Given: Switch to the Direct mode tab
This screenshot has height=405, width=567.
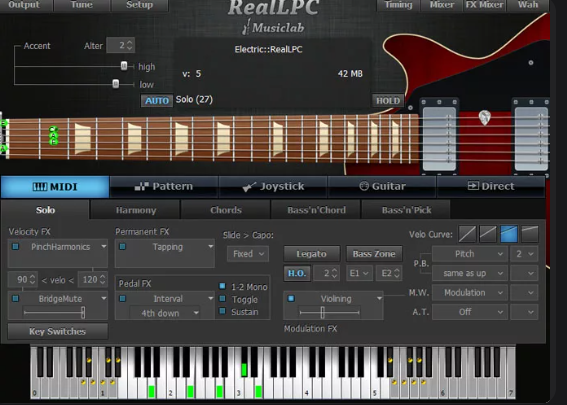Looking at the screenshot, I should tap(491, 187).
